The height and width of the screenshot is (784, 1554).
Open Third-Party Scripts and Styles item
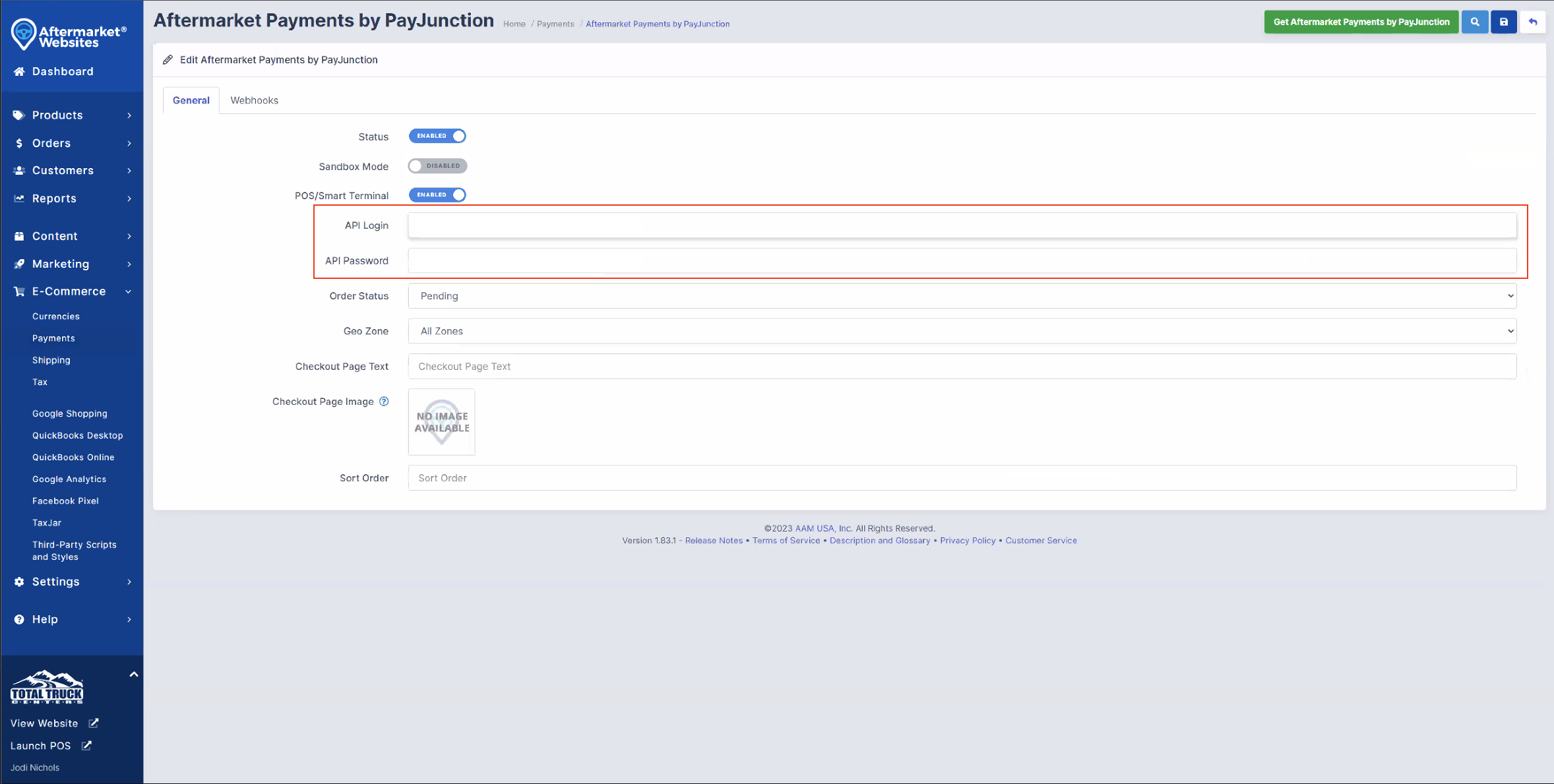(75, 551)
